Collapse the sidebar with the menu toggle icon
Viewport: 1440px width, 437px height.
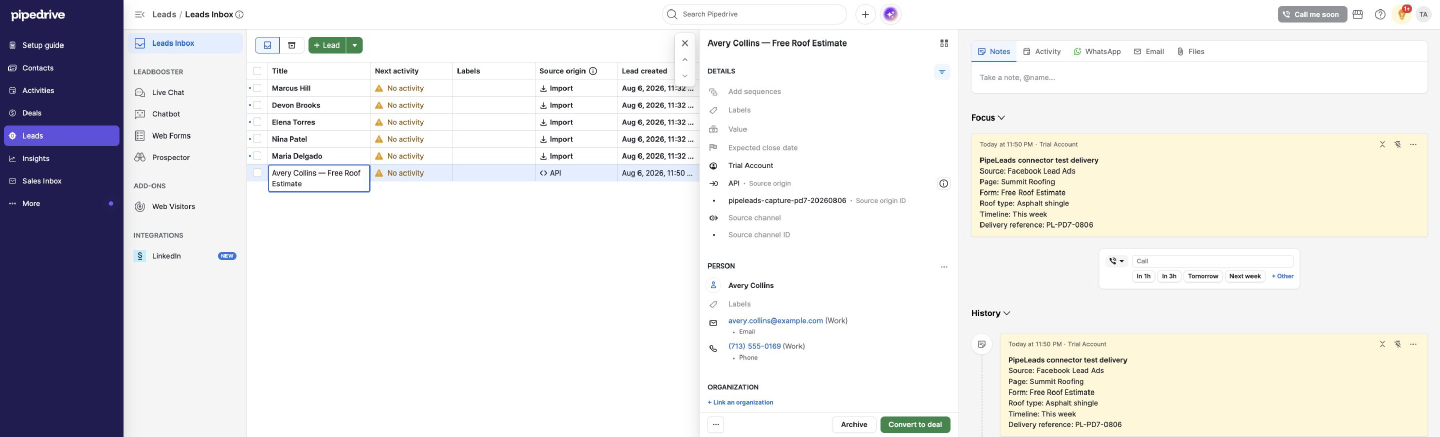tap(138, 14)
